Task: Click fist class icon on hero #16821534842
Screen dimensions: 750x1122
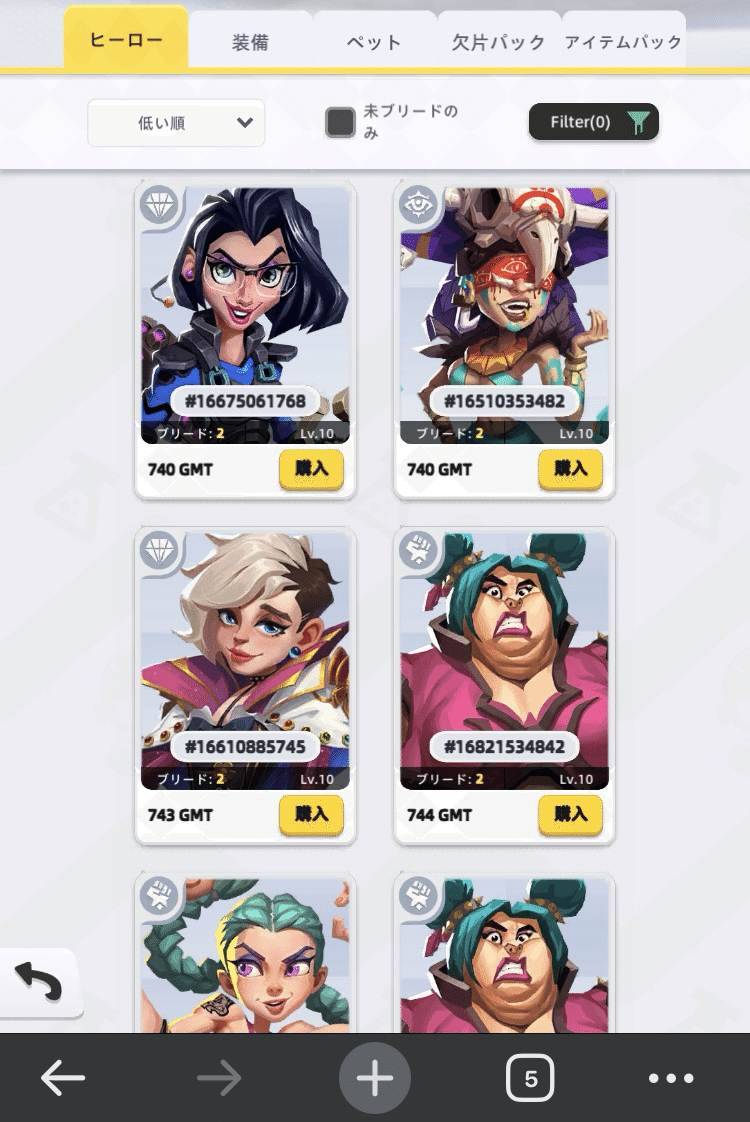Action: point(419,552)
